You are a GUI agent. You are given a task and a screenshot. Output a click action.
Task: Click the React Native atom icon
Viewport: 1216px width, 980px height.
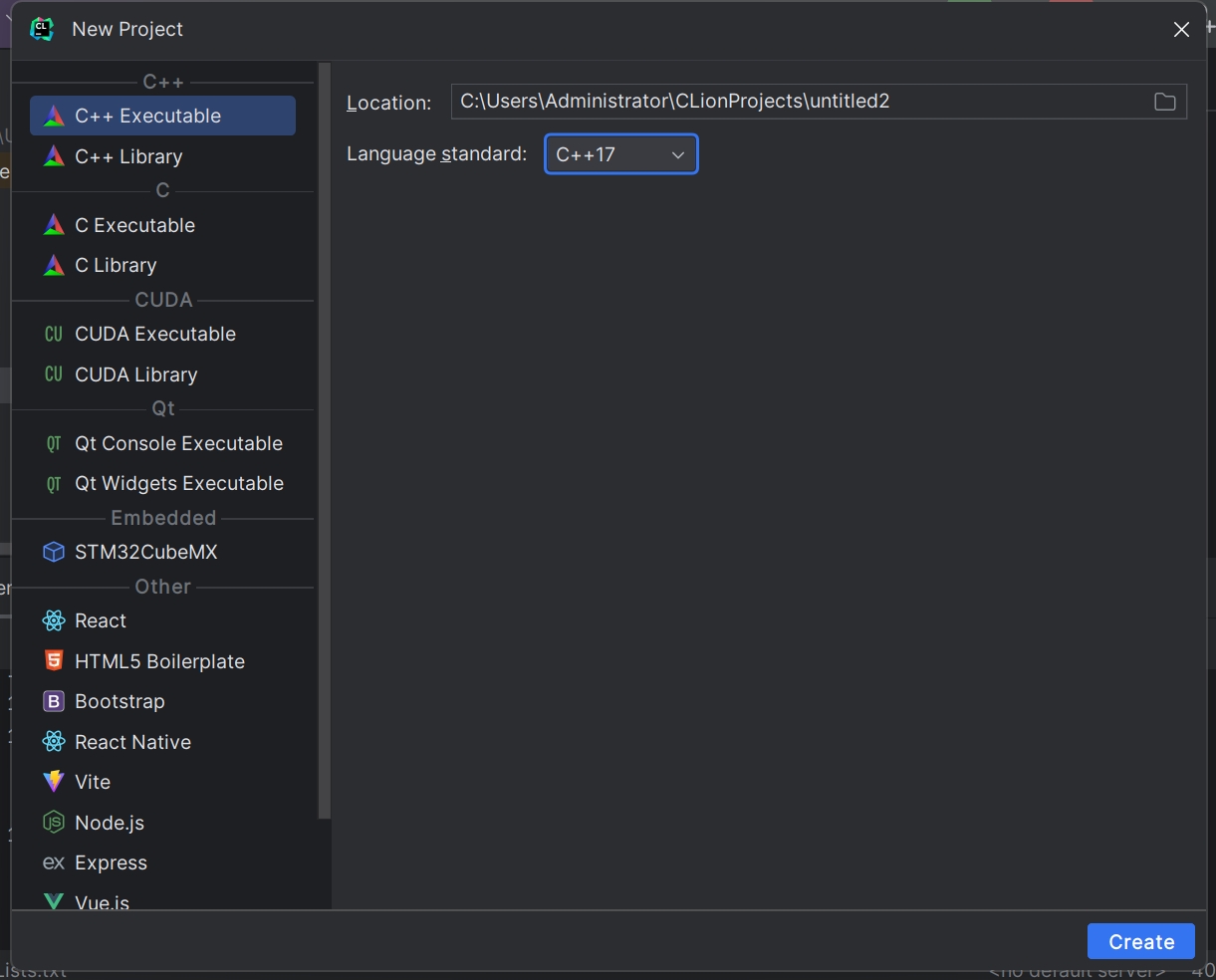click(54, 742)
